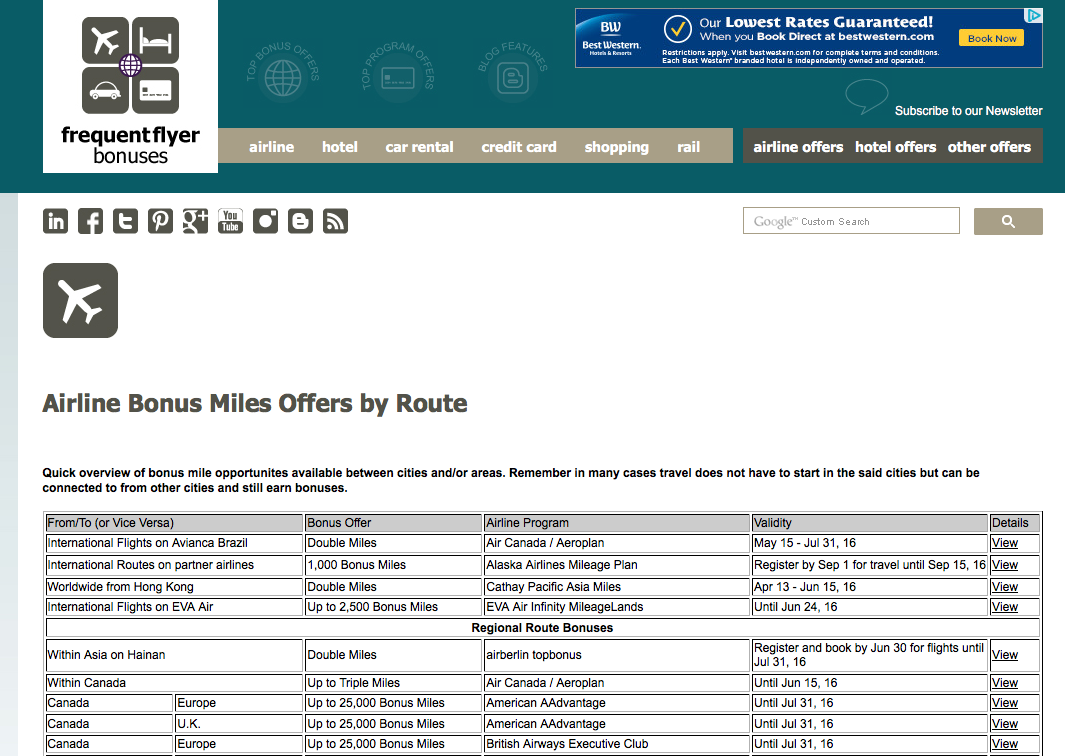The height and width of the screenshot is (756, 1065).
Task: Click the magnifier search button
Action: [1008, 221]
